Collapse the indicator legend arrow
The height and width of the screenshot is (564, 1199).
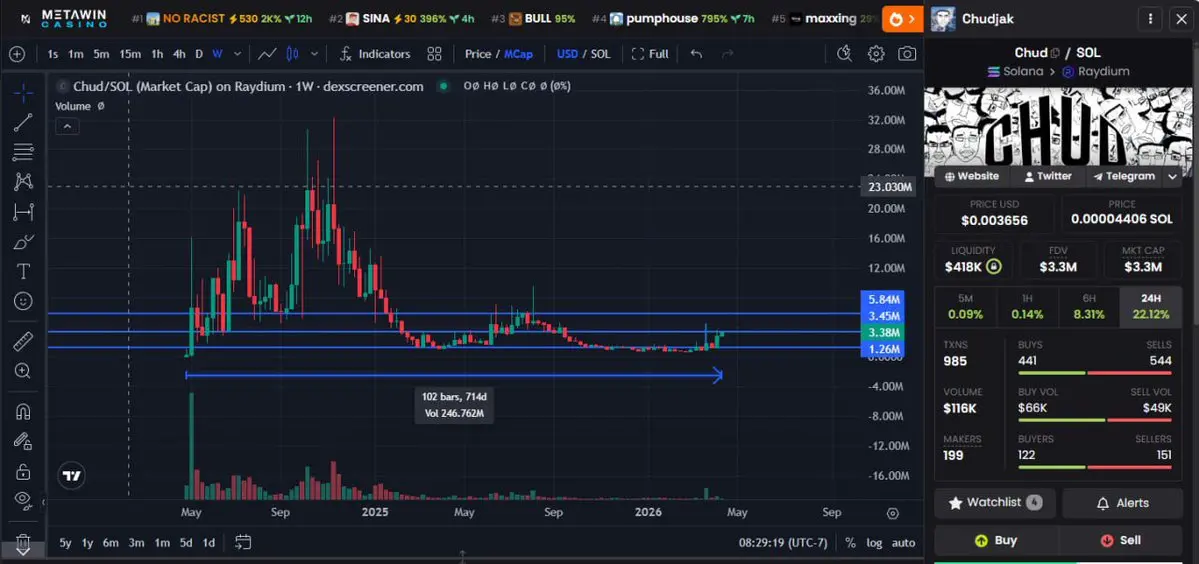click(67, 127)
